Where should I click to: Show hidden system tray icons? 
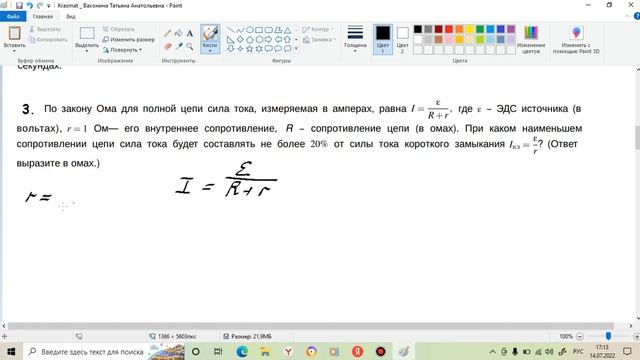click(493, 351)
